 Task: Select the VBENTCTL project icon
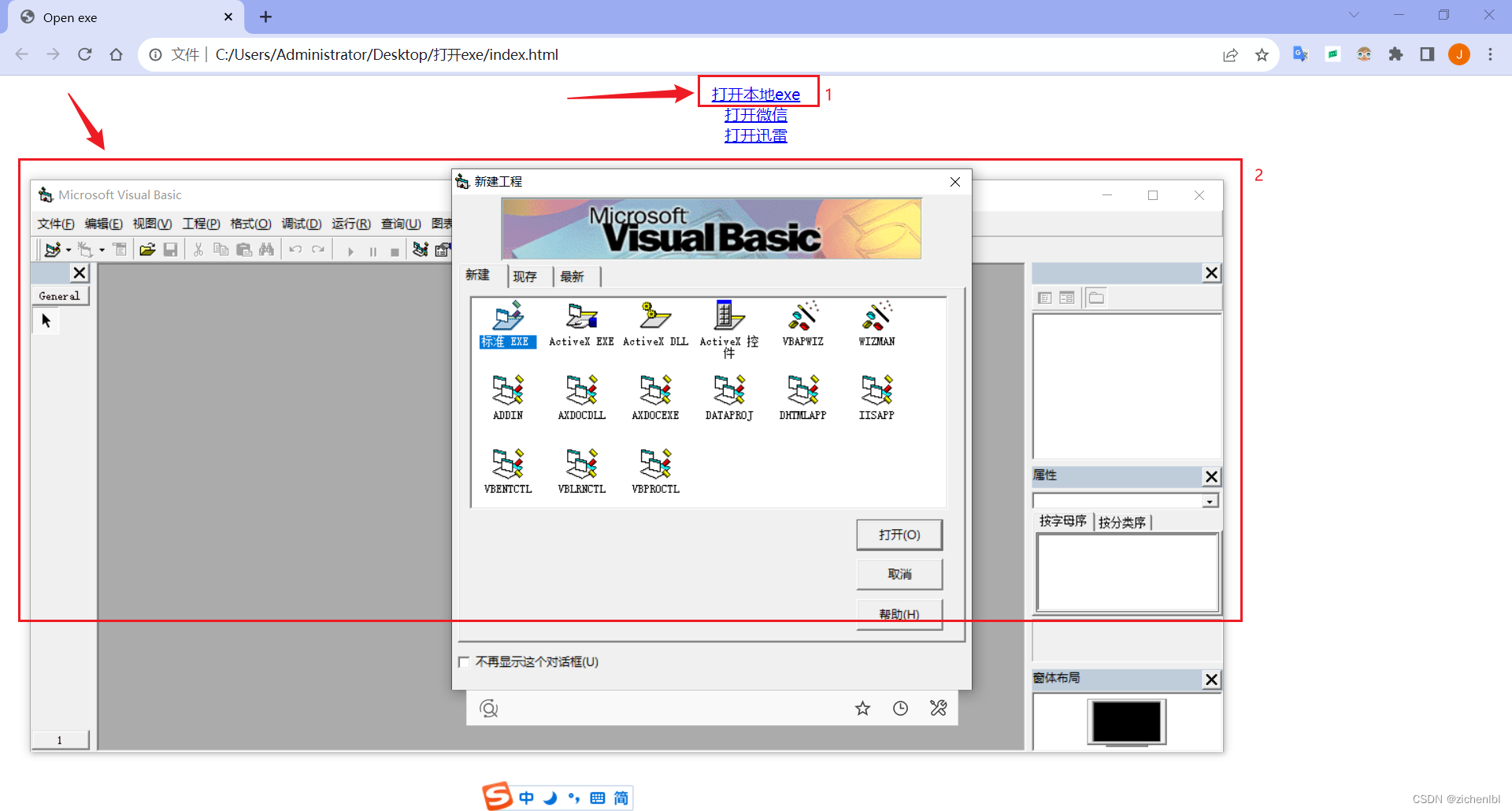(508, 472)
